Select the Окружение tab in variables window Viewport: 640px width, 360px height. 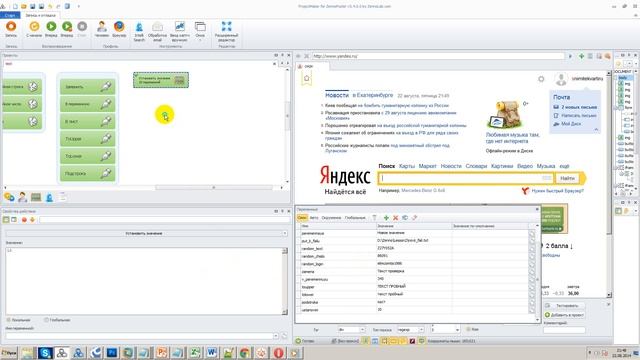click(x=331, y=218)
